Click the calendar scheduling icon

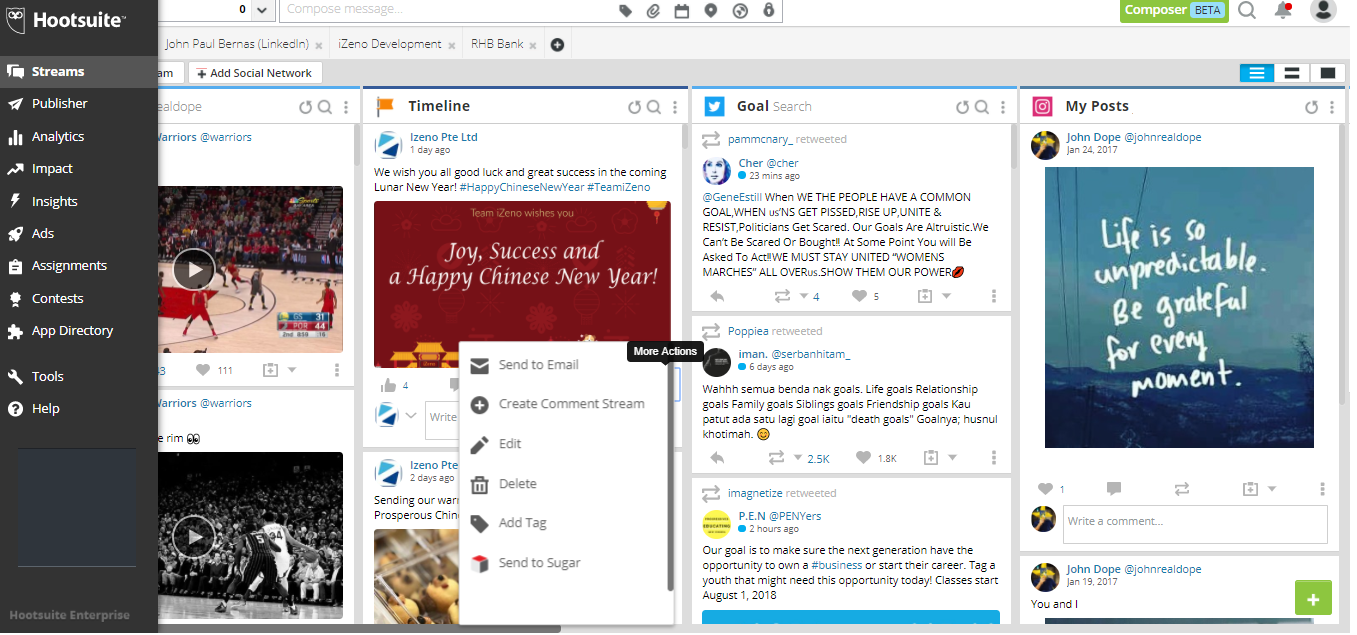click(x=682, y=11)
